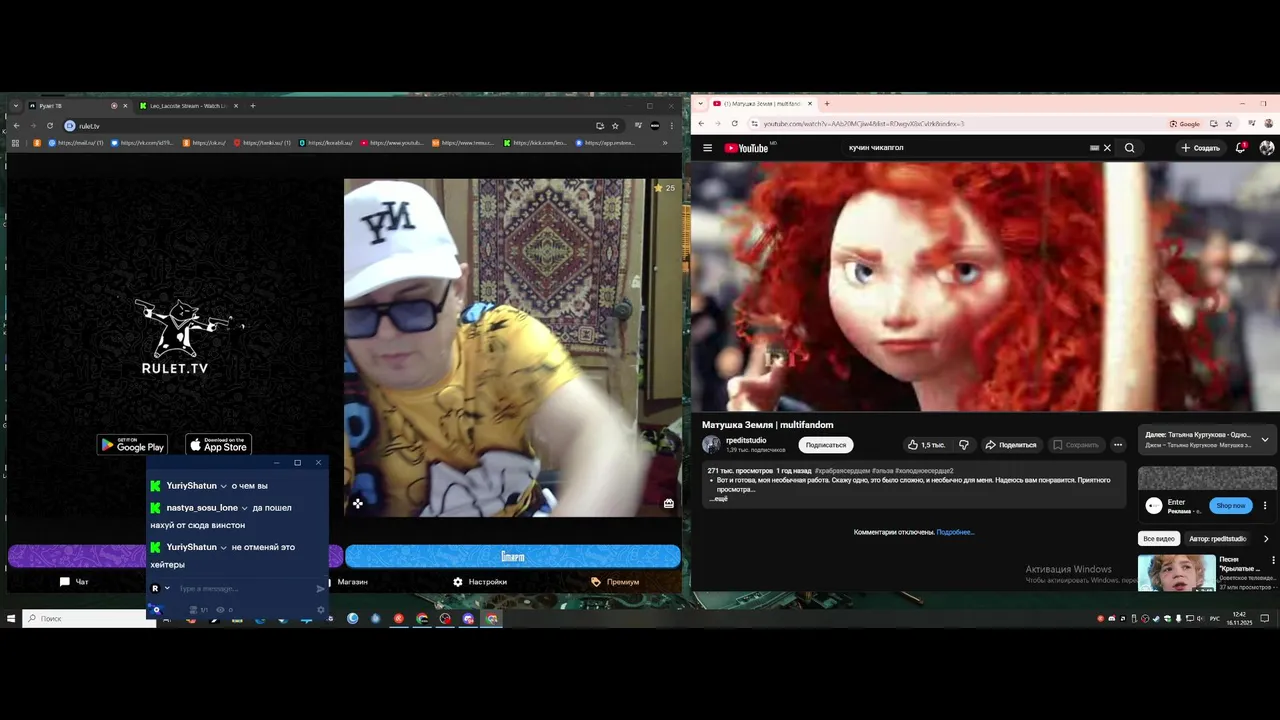Reload the rulet.tv page
Image resolution: width=1280 pixels, height=720 pixels.
pos(50,126)
